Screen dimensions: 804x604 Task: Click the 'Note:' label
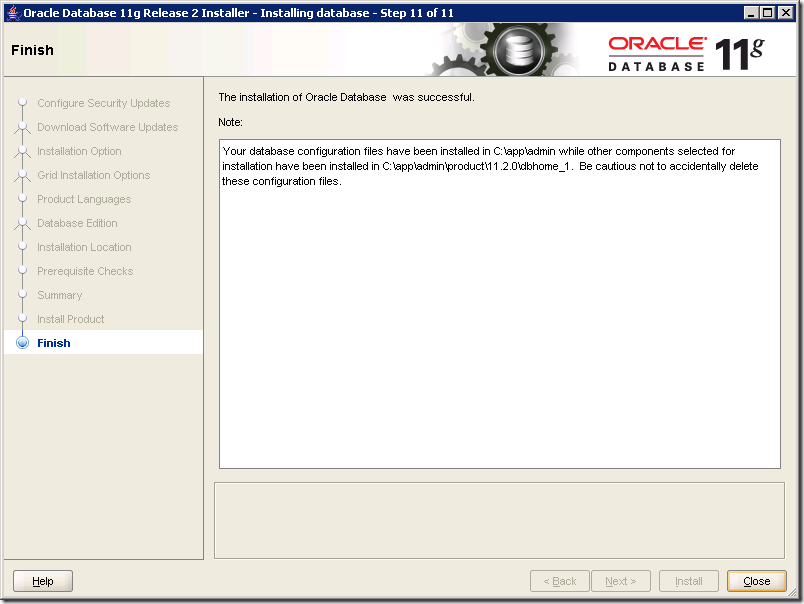230,122
